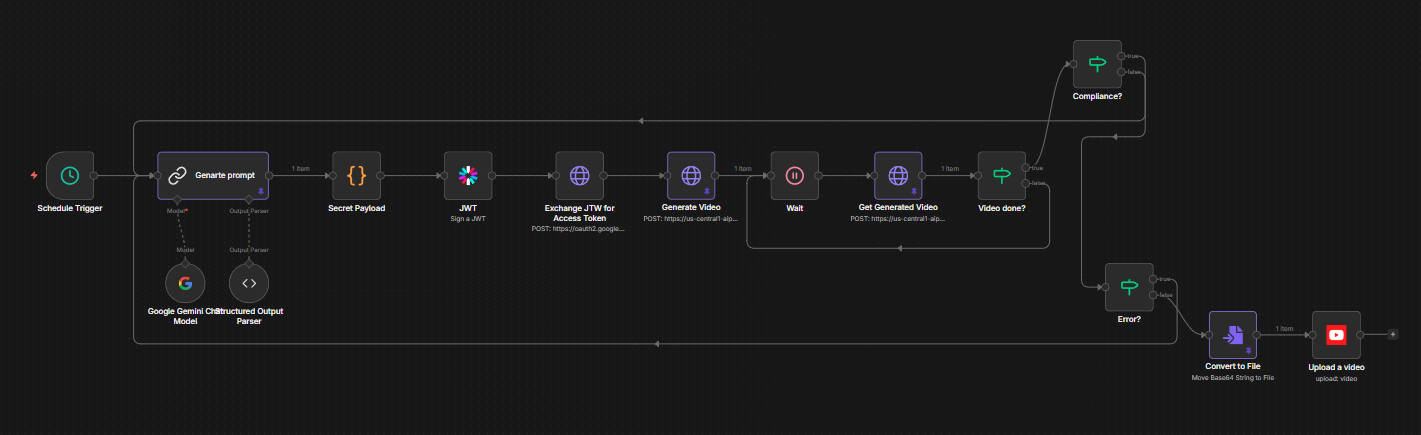Click the true output of Video done?
Viewport: 1421px width, 435px height.
(x=1027, y=168)
